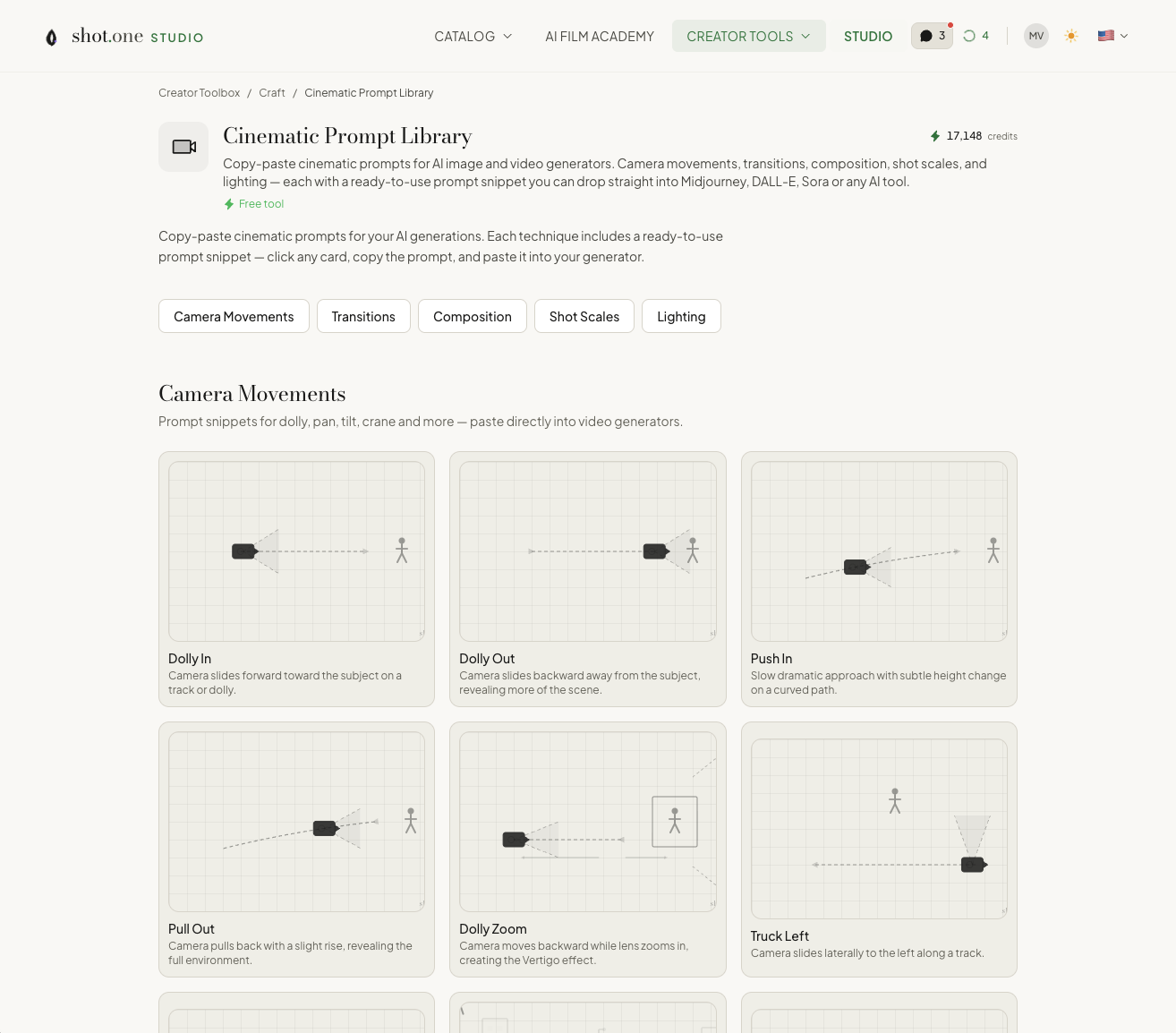The width and height of the screenshot is (1176, 1033).
Task: Click 'Camera slides laterally to the left' description
Action: pos(867,953)
